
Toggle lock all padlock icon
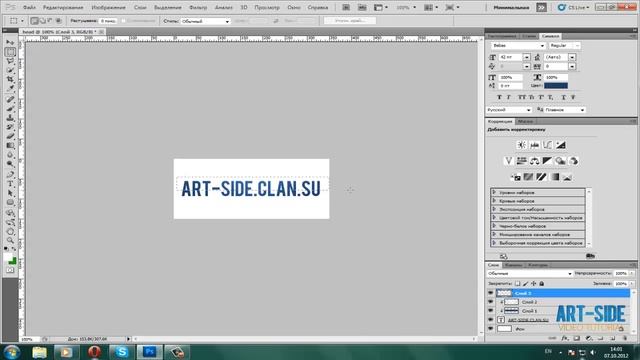542,283
